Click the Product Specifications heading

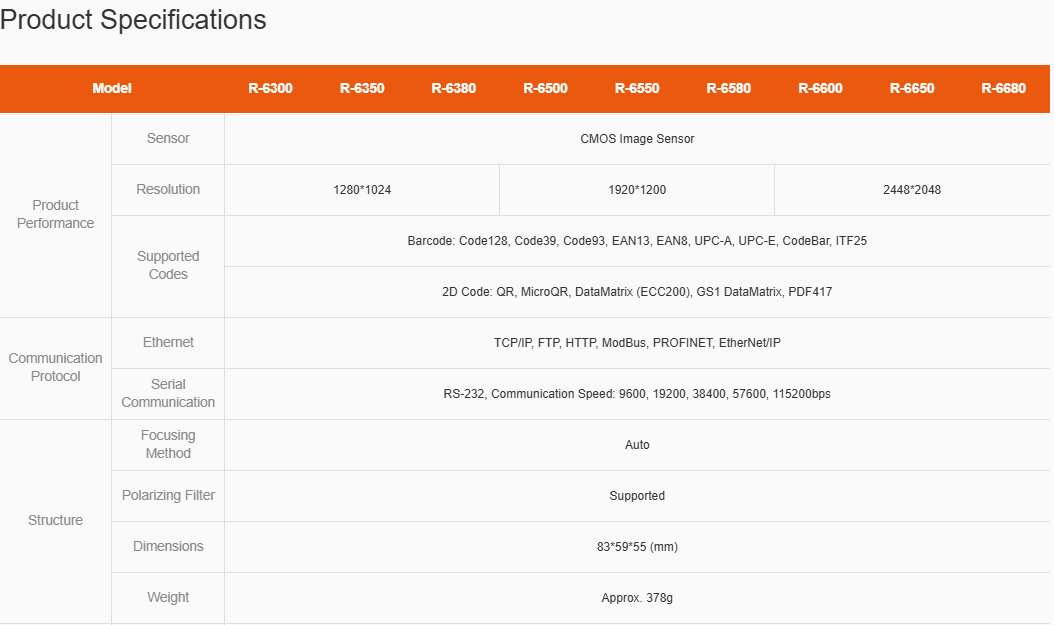(x=133, y=20)
